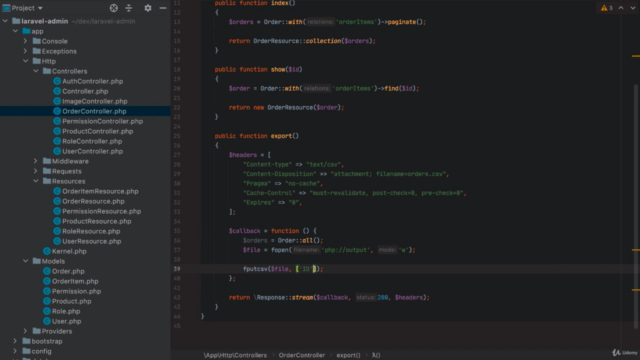Viewport: 640px width, 360px height.
Task: Click the folder icon of Controllers
Action: point(47,71)
